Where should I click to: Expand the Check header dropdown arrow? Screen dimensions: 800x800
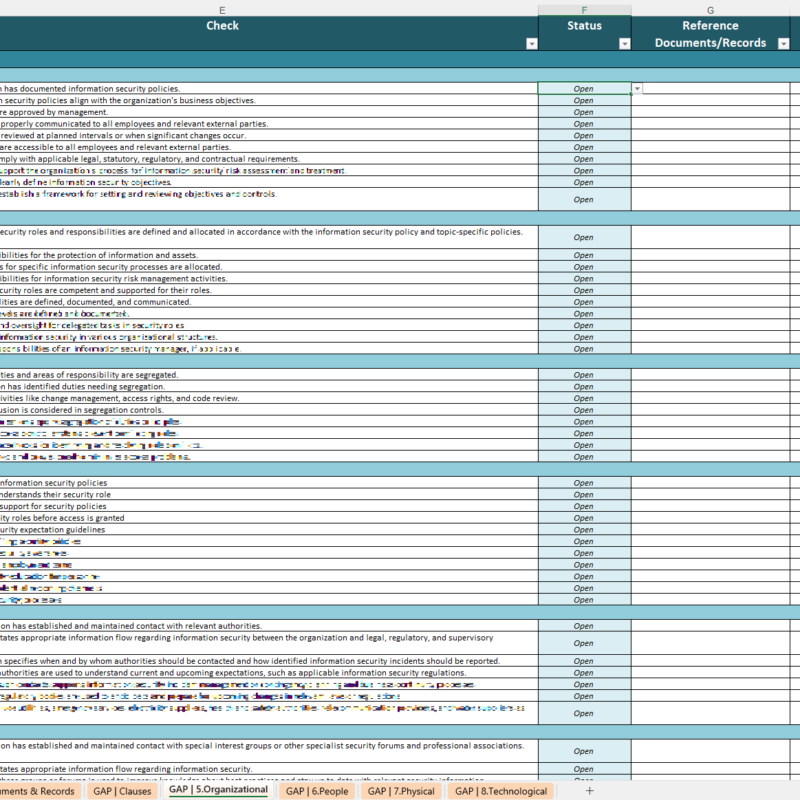530,44
